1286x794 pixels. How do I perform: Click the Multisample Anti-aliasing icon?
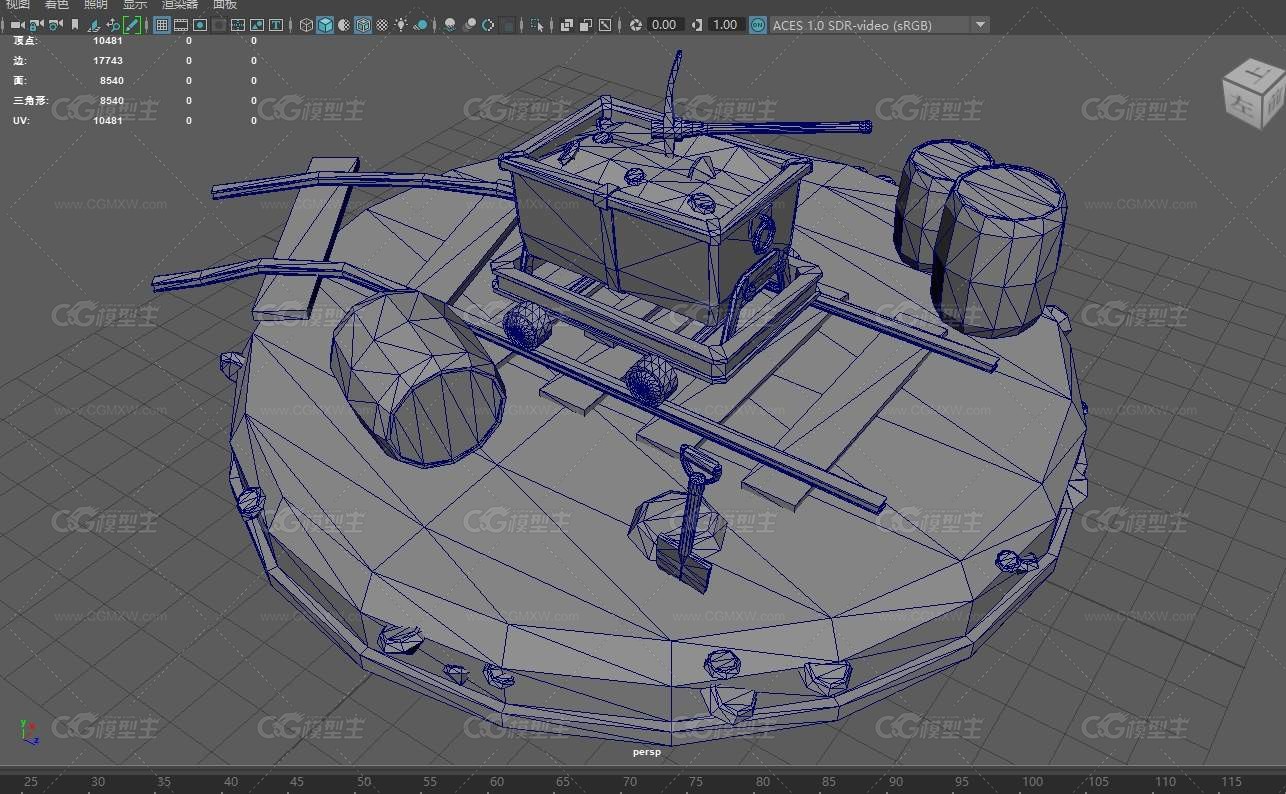(488, 25)
